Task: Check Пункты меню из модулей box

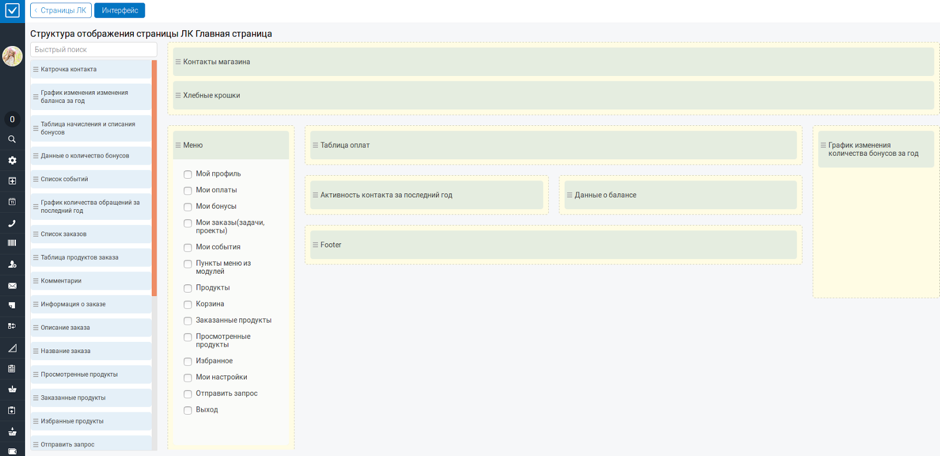Action: tap(188, 264)
